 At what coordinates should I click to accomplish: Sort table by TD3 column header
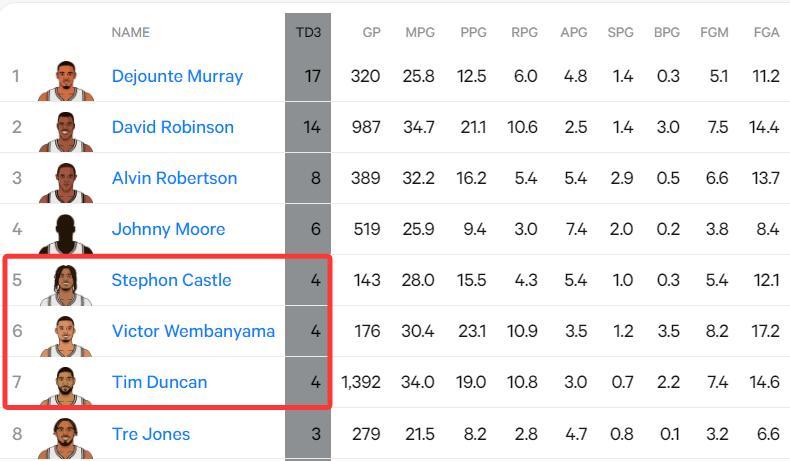coord(308,32)
